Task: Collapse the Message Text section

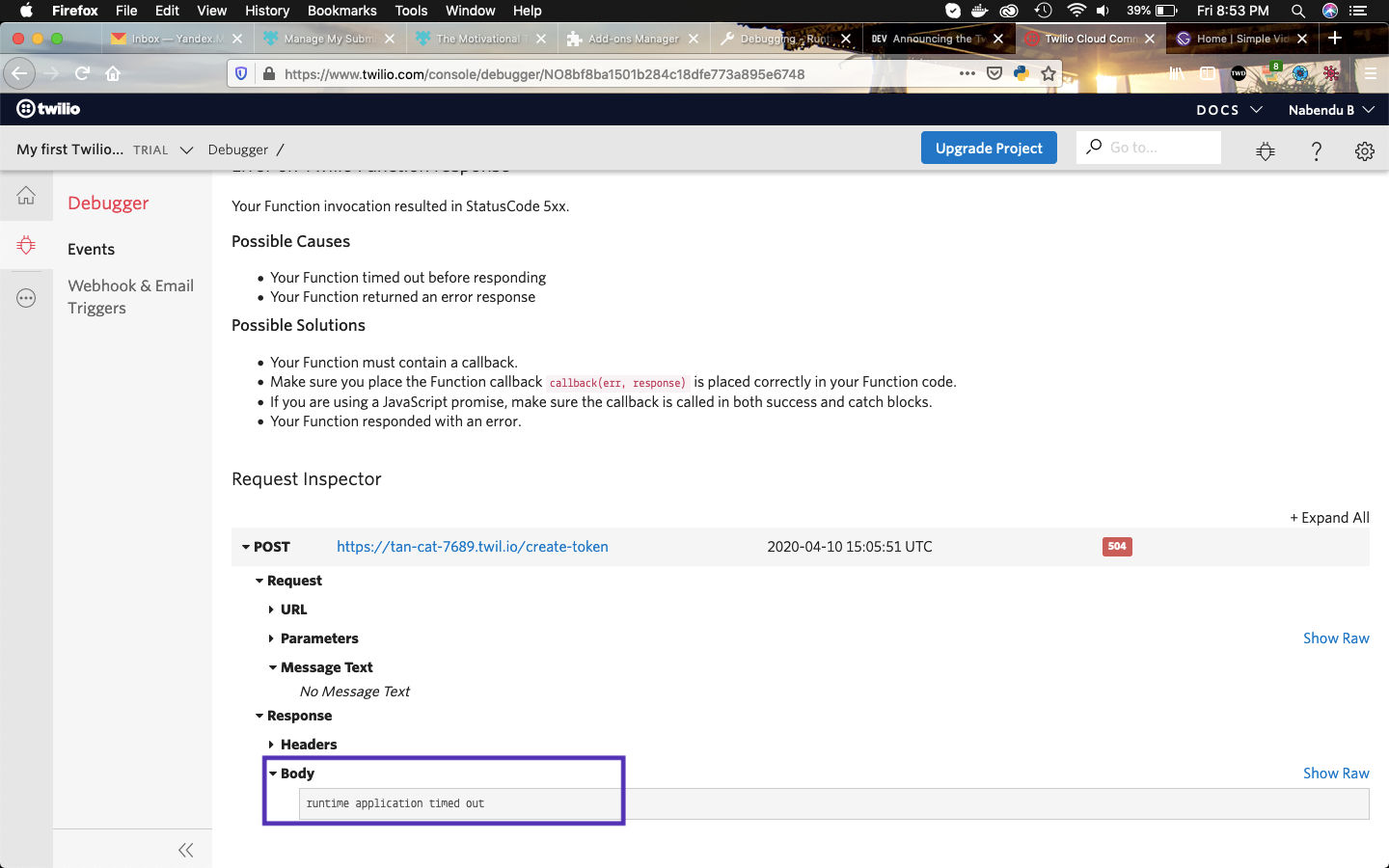Action: click(x=273, y=667)
